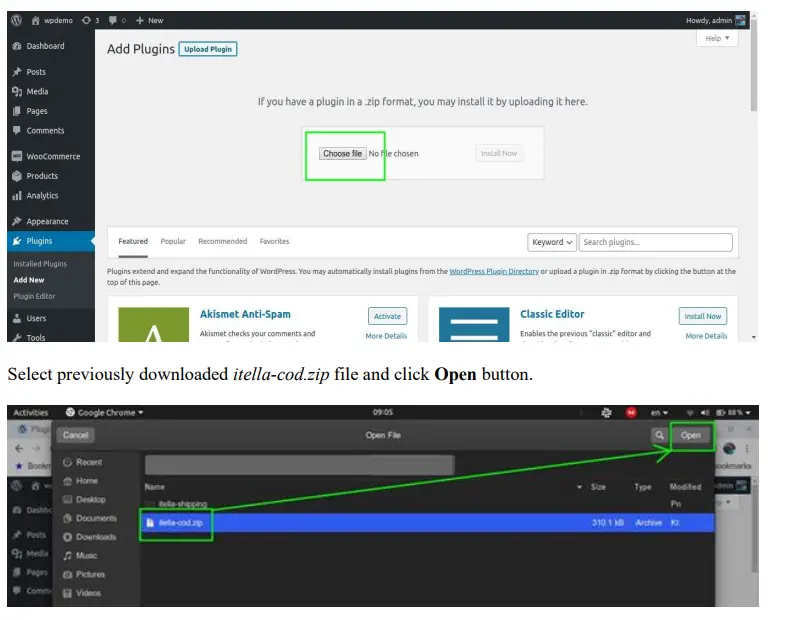Click Activities in the GNOME top bar
This screenshot has height=620, width=787.
(x=31, y=413)
